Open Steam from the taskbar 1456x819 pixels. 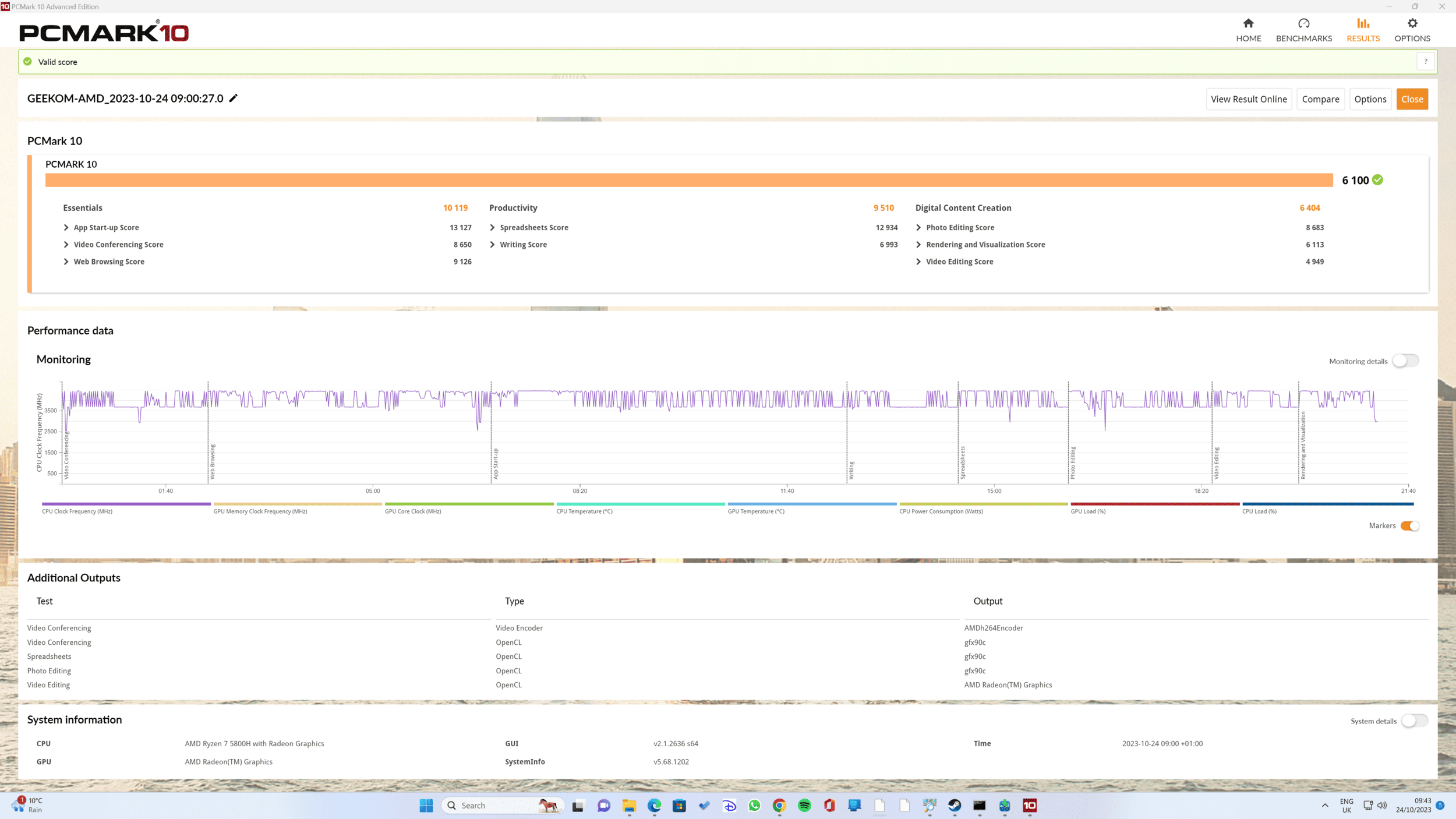[x=955, y=806]
